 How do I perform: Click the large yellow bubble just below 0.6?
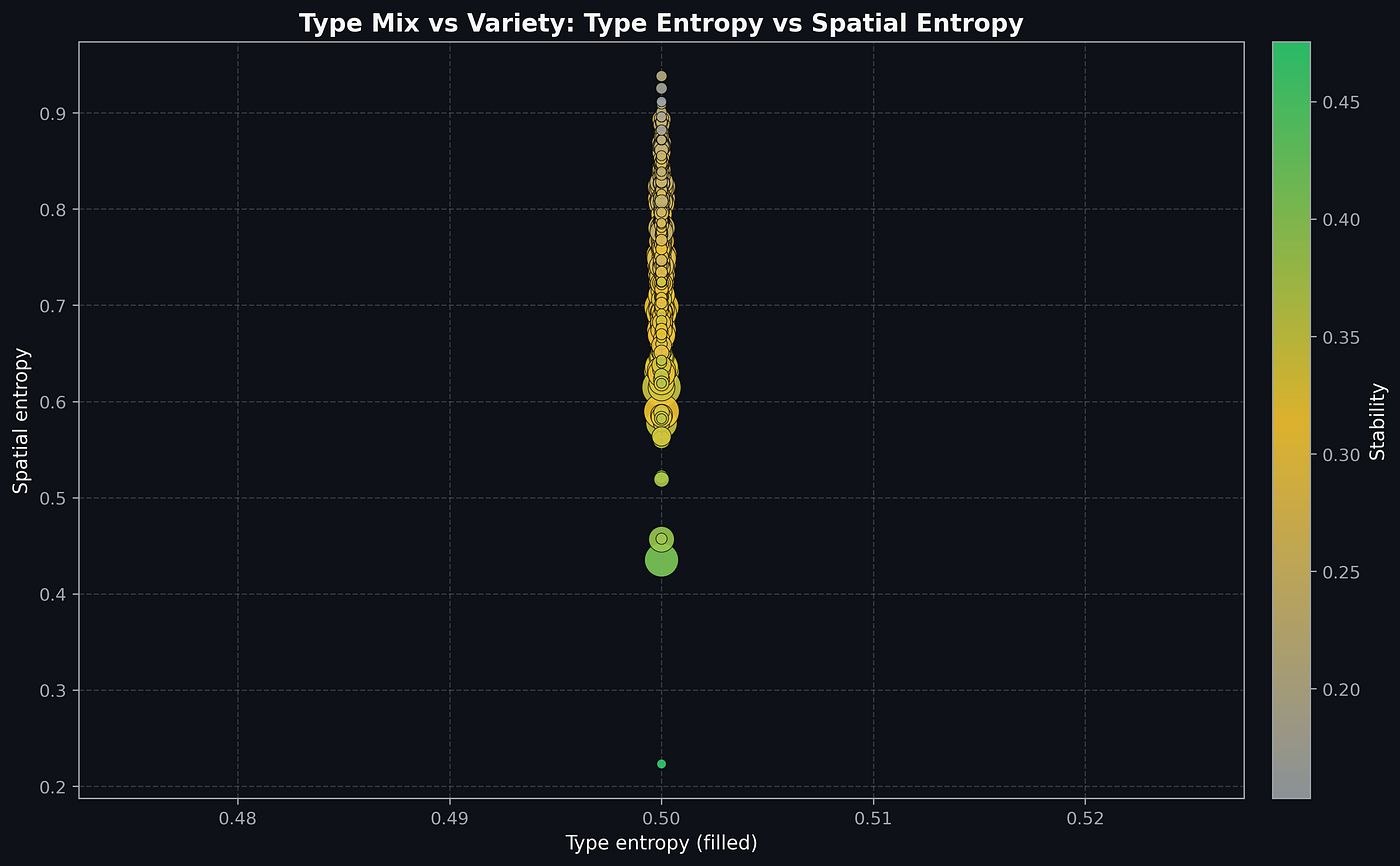tap(661, 412)
